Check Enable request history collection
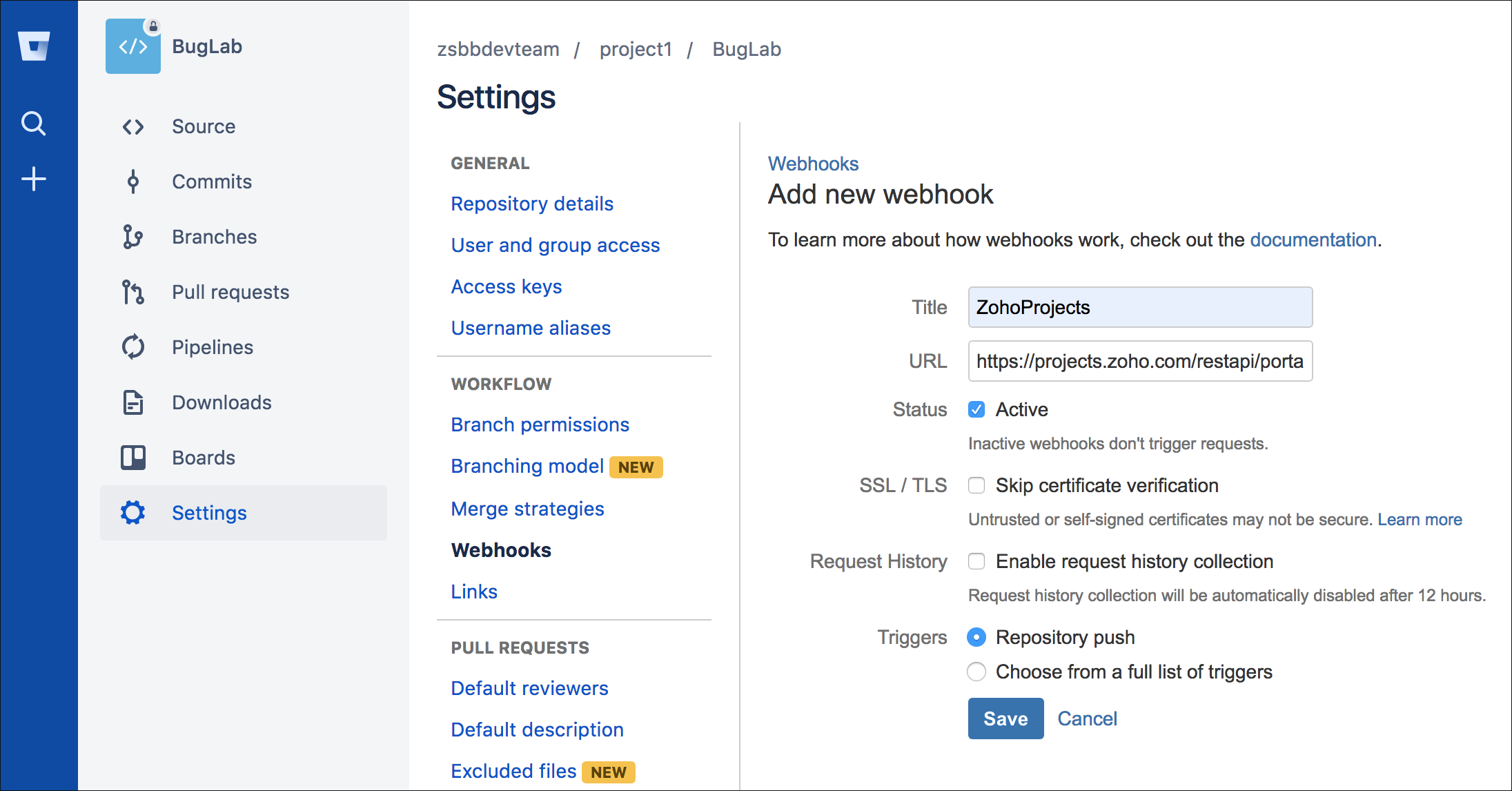The width and height of the screenshot is (1512, 791). point(976,561)
